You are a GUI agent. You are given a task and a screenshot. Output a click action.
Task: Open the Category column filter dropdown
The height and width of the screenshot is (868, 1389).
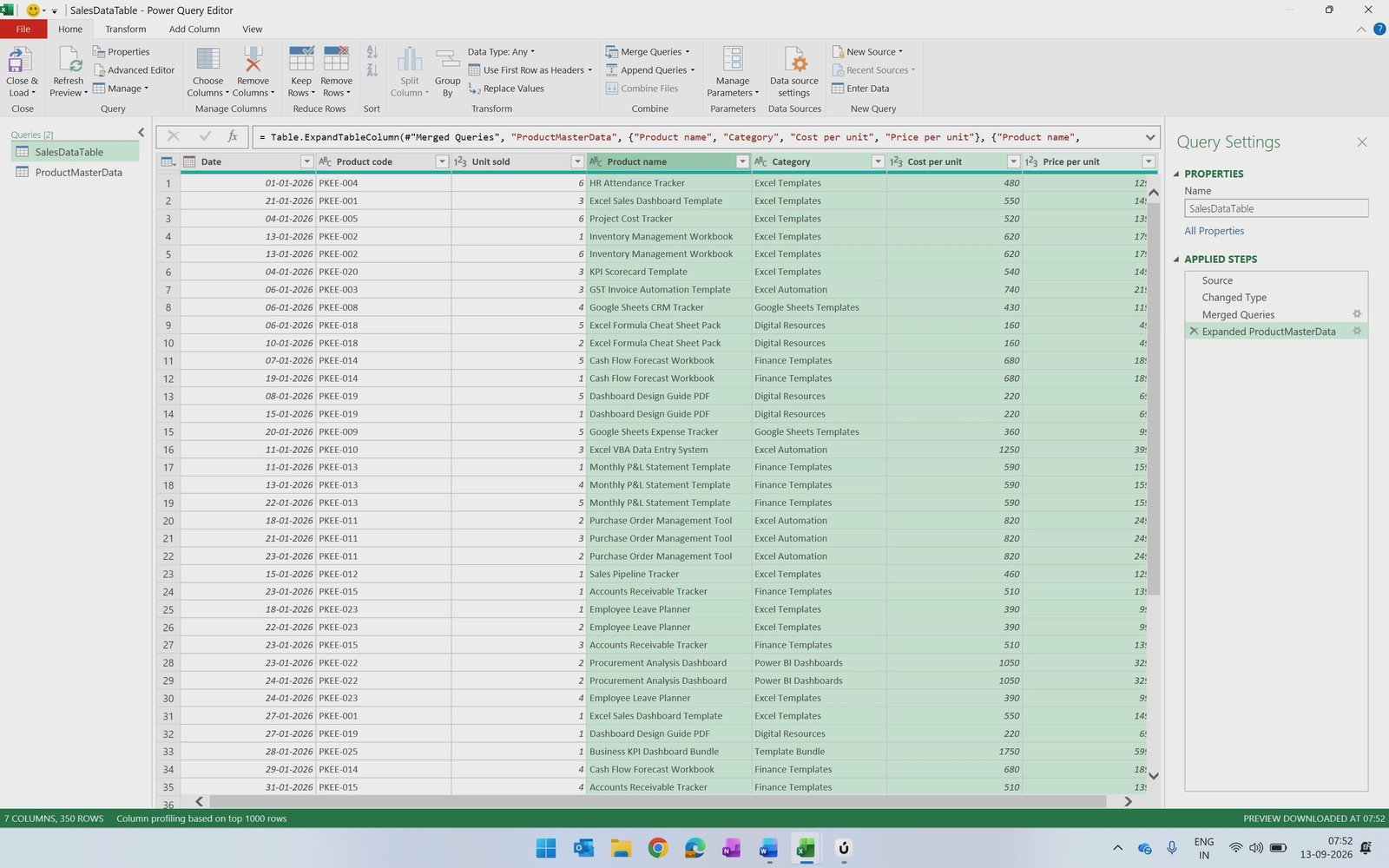coord(878,161)
